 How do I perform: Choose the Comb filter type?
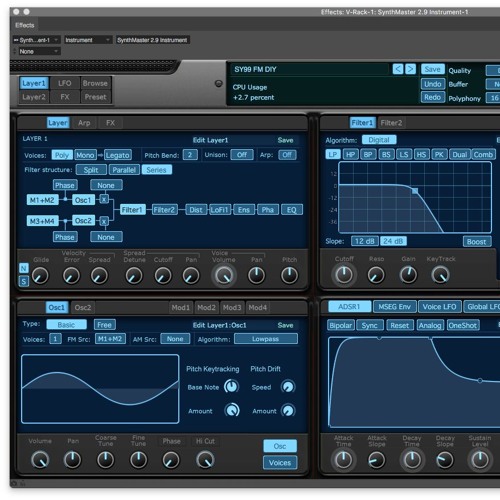pyautogui.click(x=483, y=154)
